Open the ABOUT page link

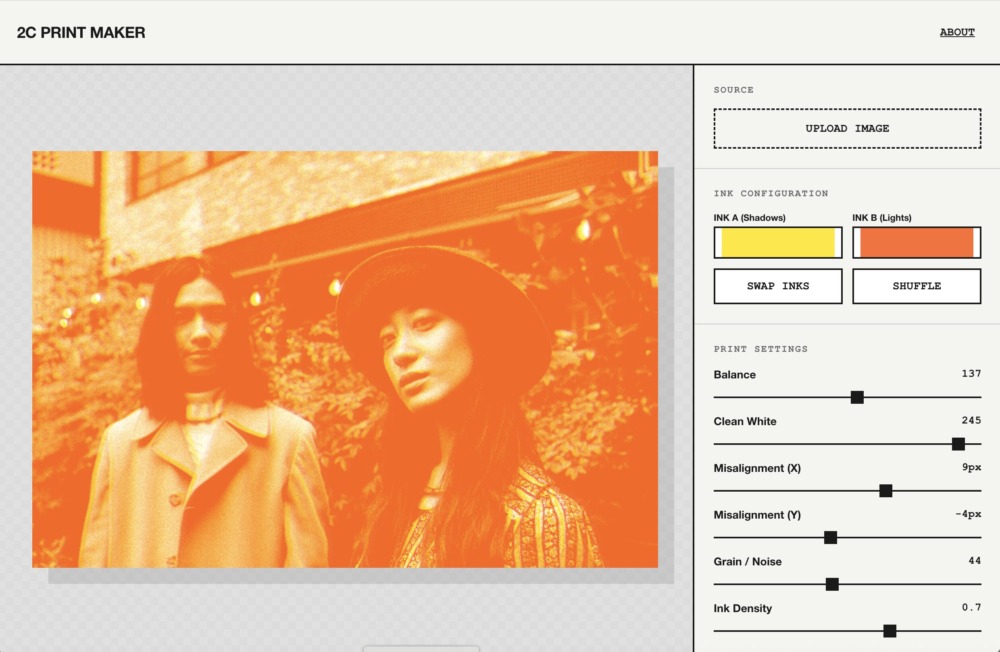(956, 32)
